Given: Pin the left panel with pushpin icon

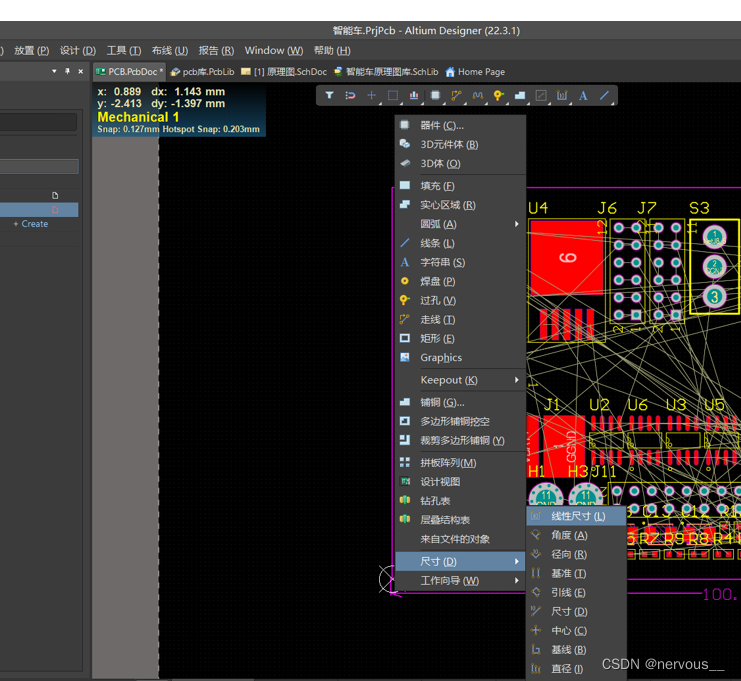Looking at the screenshot, I should click(67, 72).
